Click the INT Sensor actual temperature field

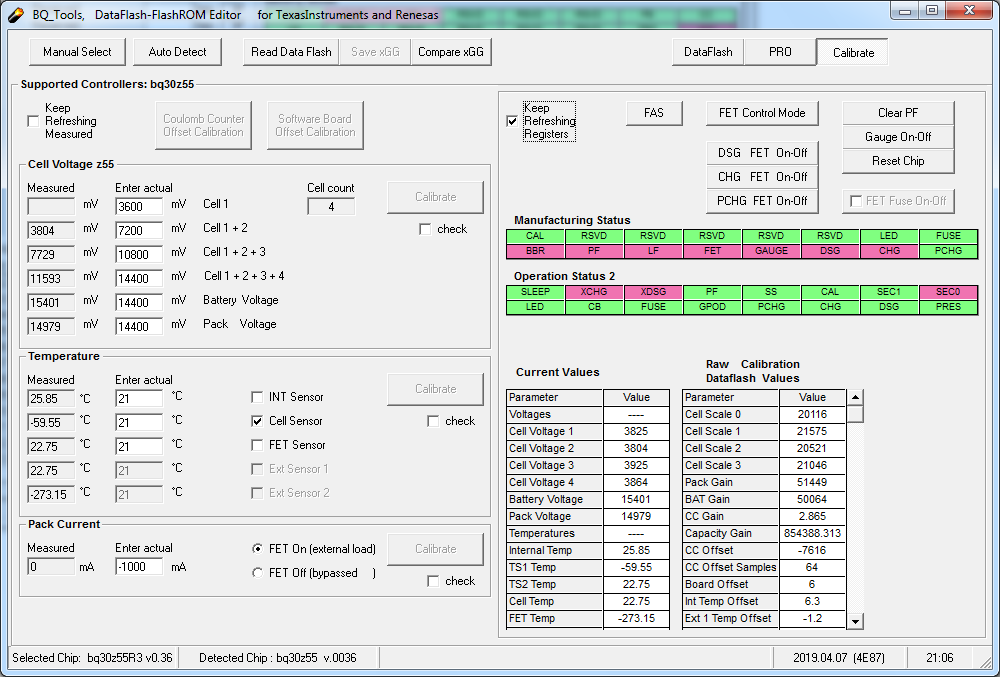(139, 398)
